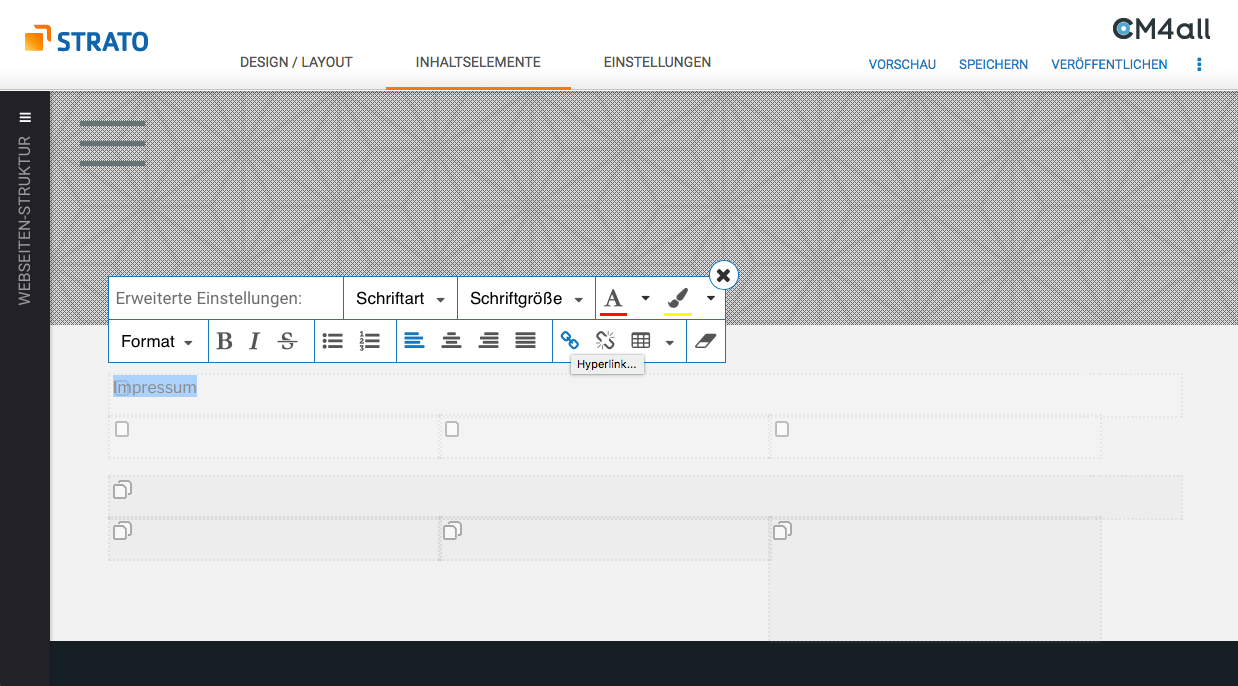Click Veröffentlichen to publish
1238x686 pixels.
1109,64
